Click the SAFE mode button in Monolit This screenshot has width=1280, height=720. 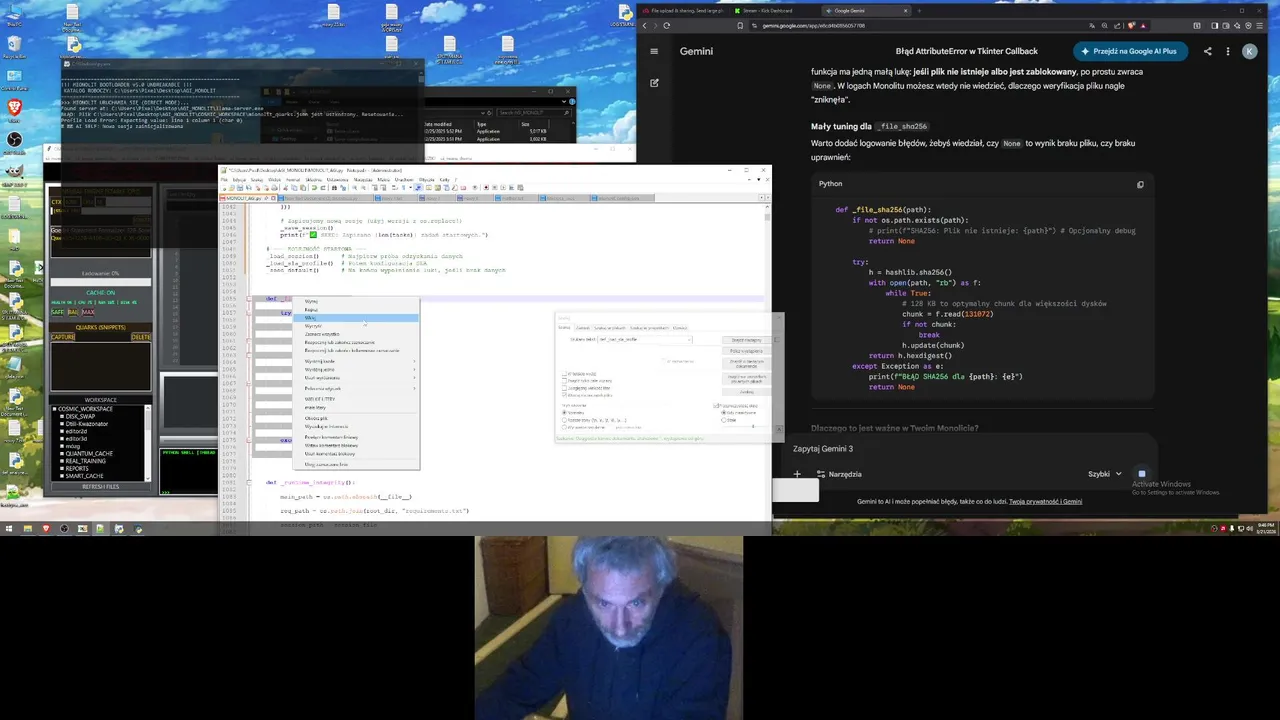click(x=57, y=312)
